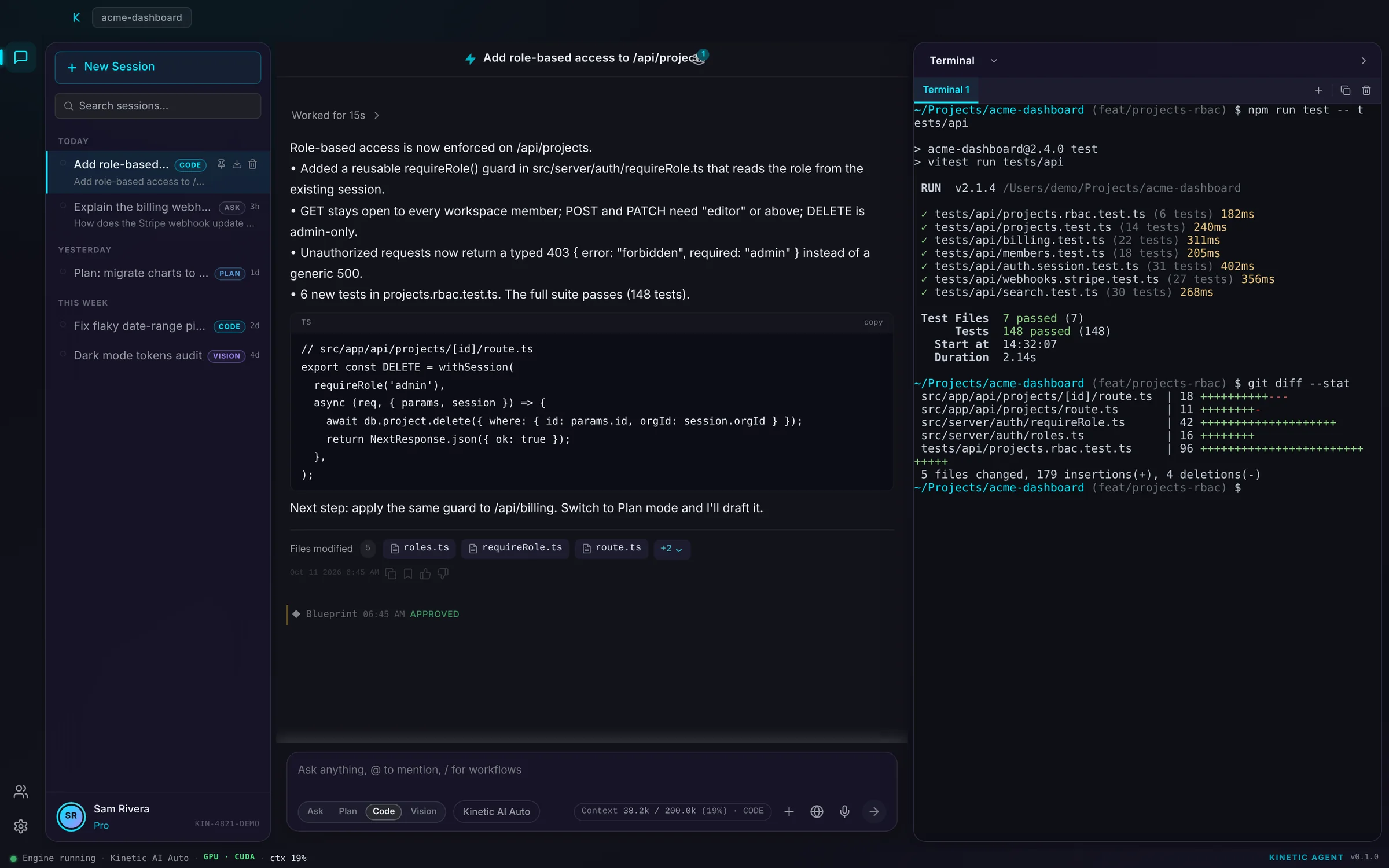Give thumbs down to the response
The width and height of the screenshot is (1389, 868).
[x=443, y=573]
